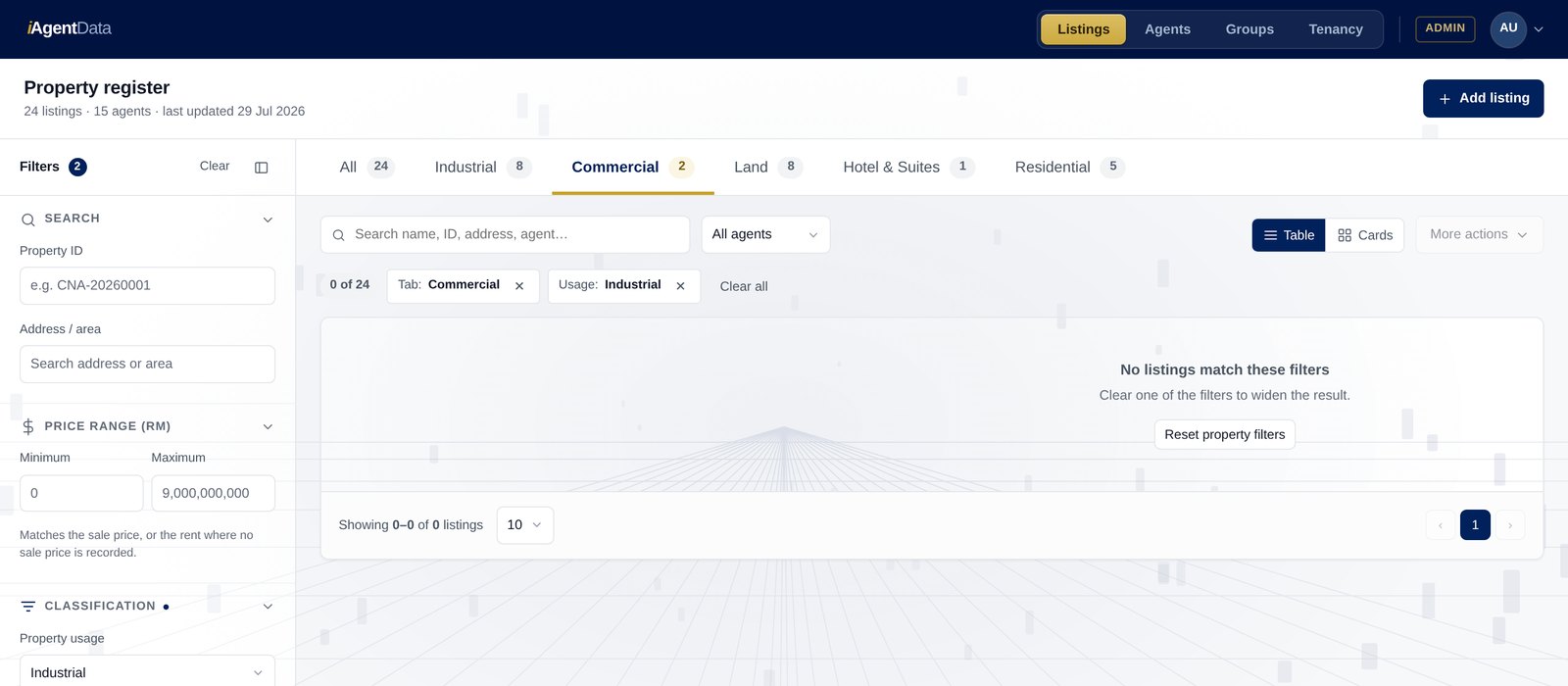The image size is (1568, 686).
Task: Open the Tenancy nav tab
Action: click(1336, 29)
